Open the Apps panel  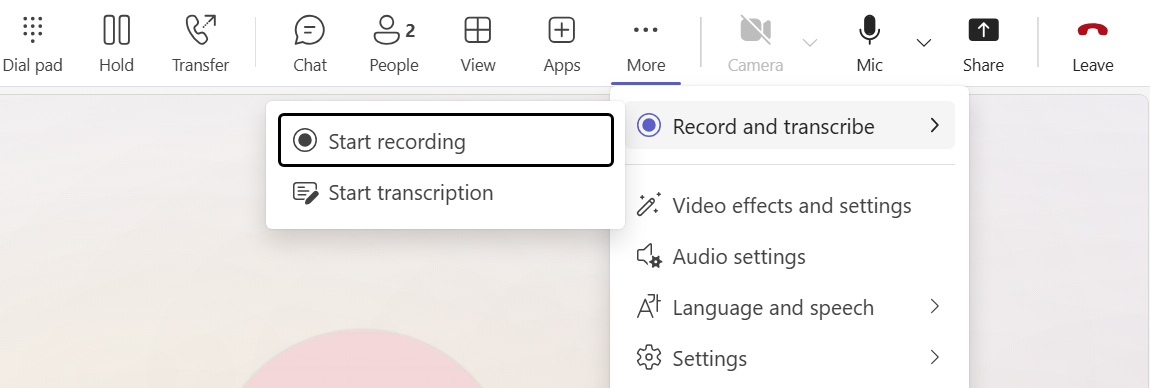pos(562,45)
